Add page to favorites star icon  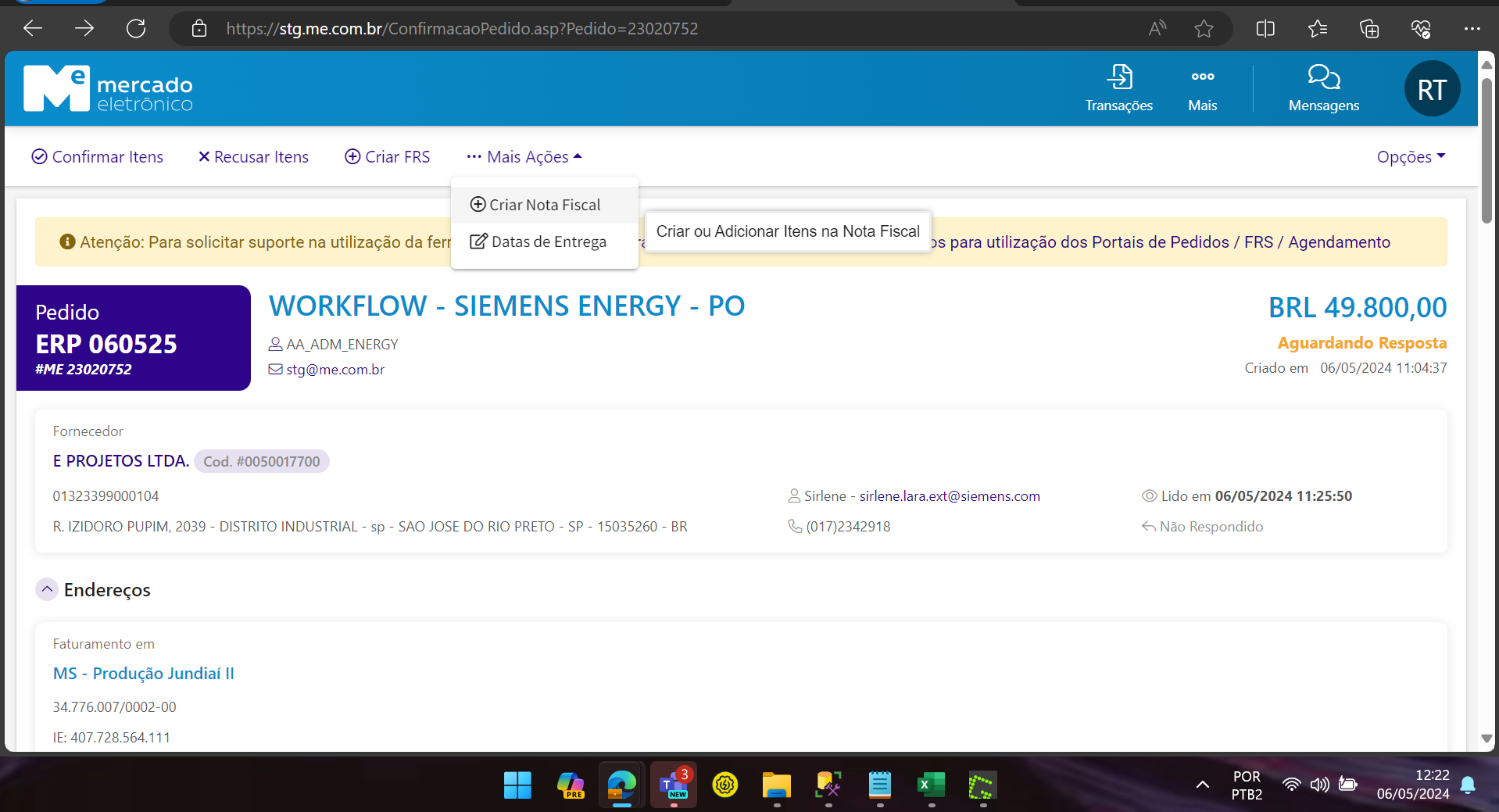[1204, 29]
